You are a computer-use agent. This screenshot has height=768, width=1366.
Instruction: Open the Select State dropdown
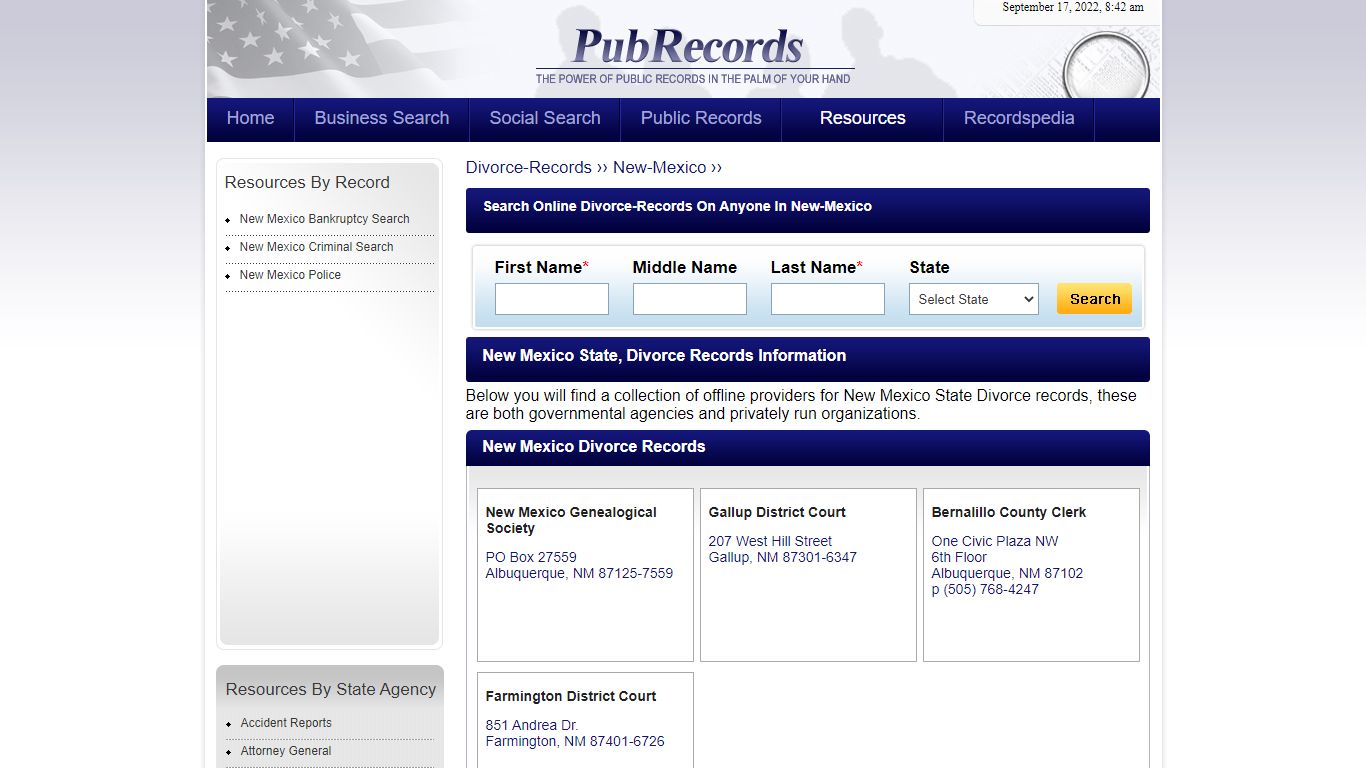coord(974,299)
